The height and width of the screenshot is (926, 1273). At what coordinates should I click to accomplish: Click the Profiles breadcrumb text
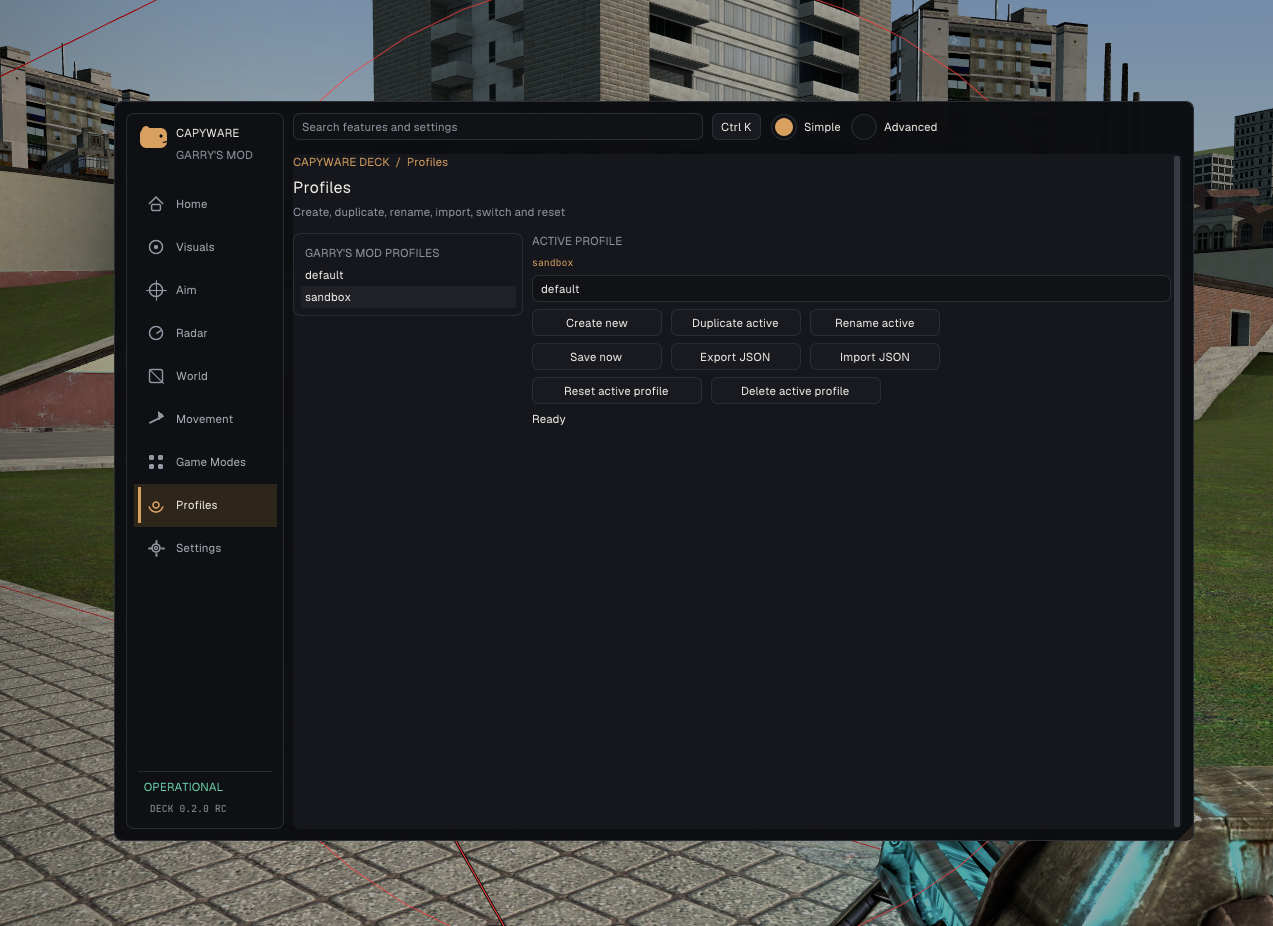coord(427,162)
